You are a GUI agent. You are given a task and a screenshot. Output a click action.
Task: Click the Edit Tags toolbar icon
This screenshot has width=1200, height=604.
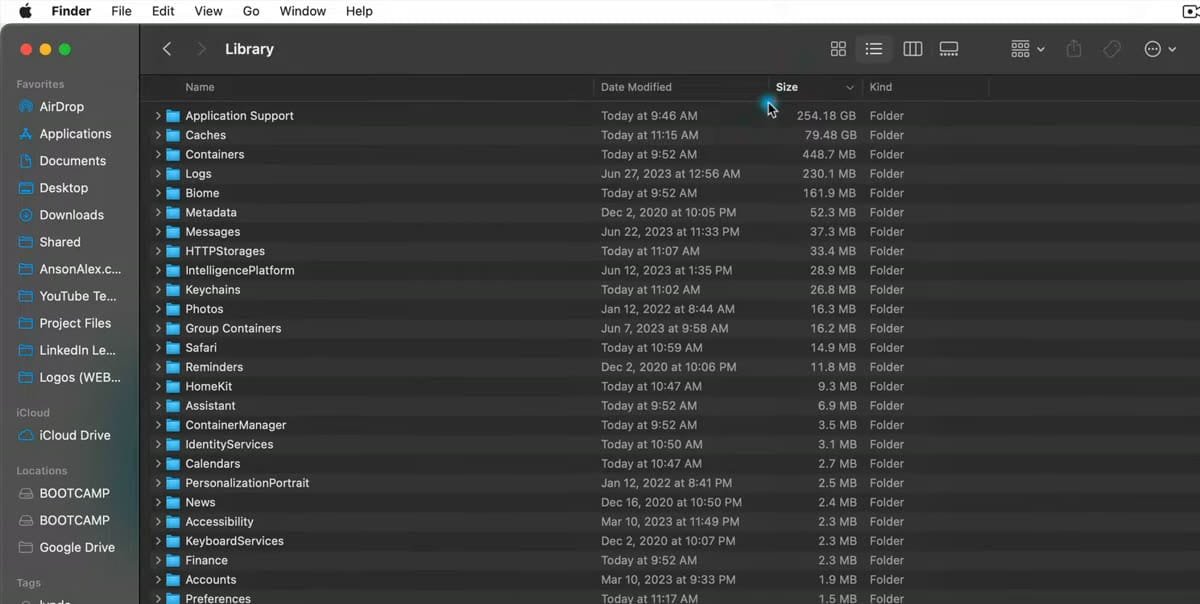click(x=1111, y=49)
